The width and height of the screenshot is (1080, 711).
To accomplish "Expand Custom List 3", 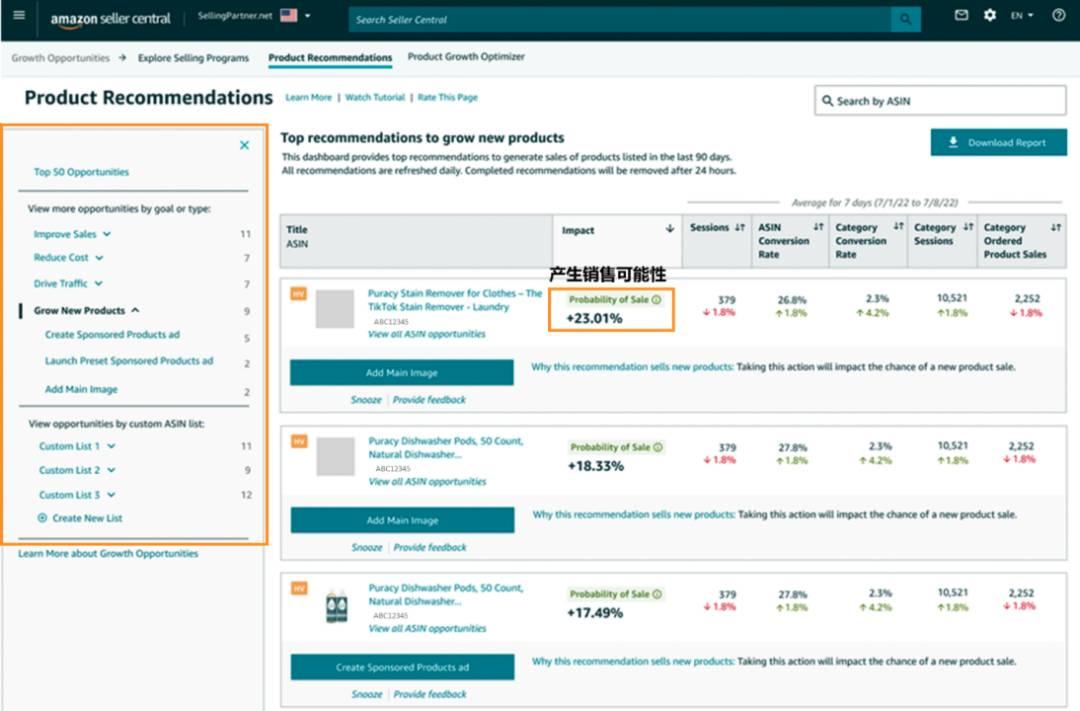I will 77,495.
